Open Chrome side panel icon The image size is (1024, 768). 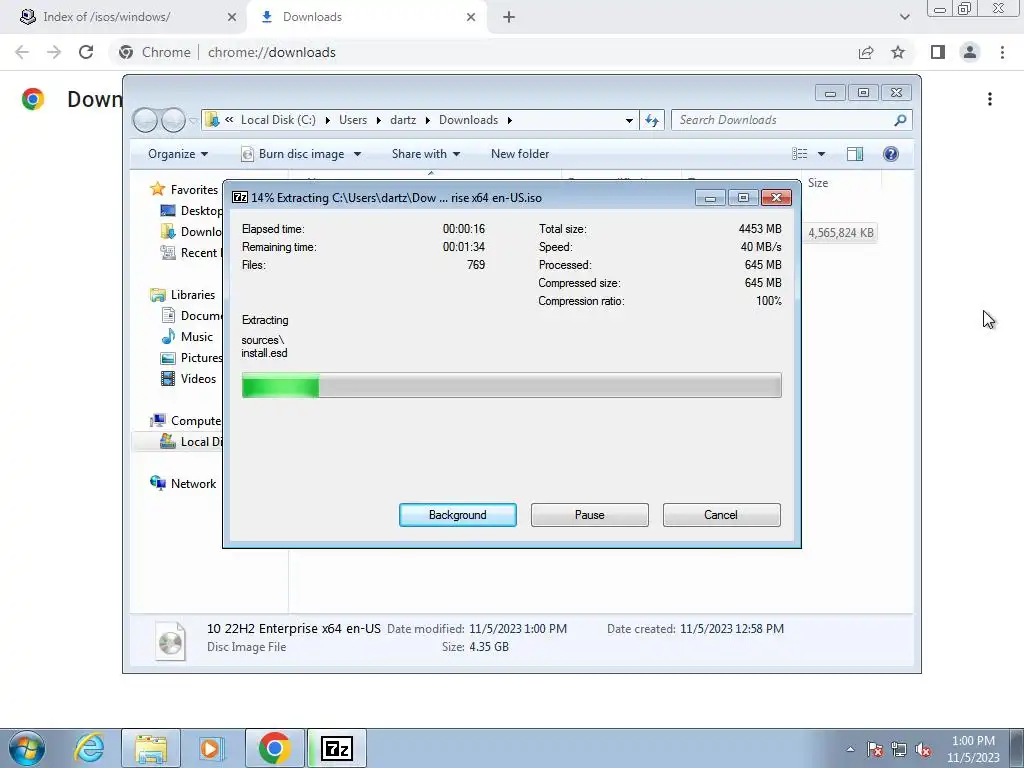click(x=938, y=52)
